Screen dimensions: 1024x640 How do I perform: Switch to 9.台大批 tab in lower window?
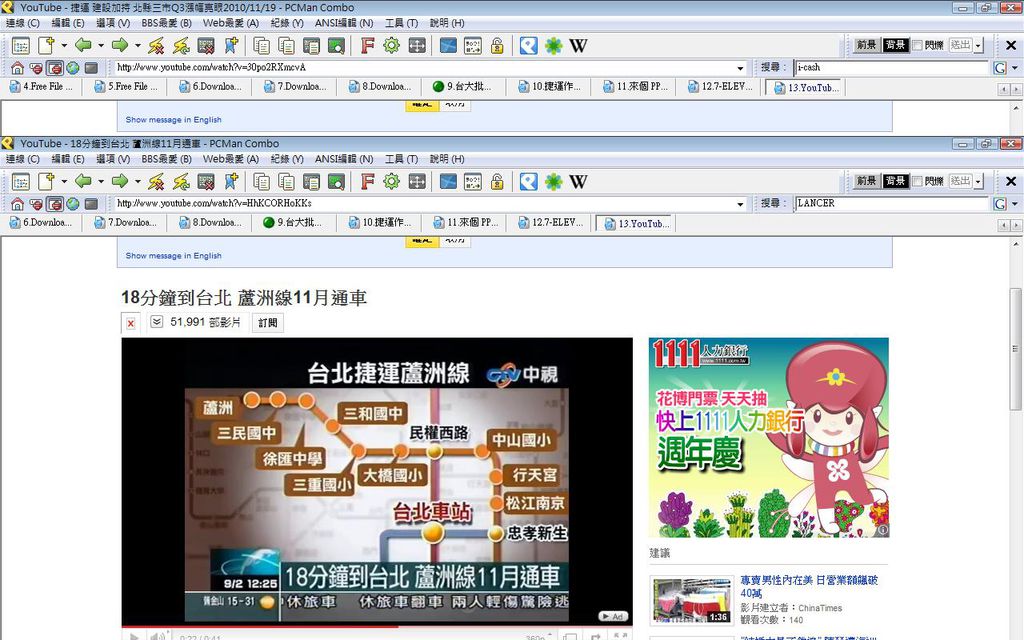[293, 223]
